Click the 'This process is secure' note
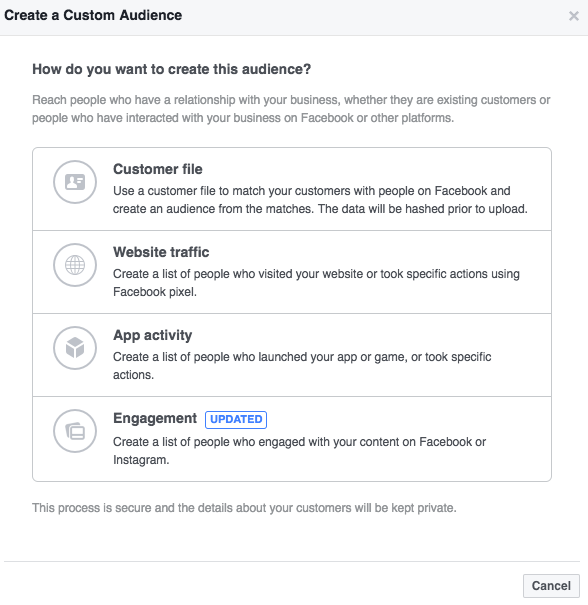 [244, 508]
